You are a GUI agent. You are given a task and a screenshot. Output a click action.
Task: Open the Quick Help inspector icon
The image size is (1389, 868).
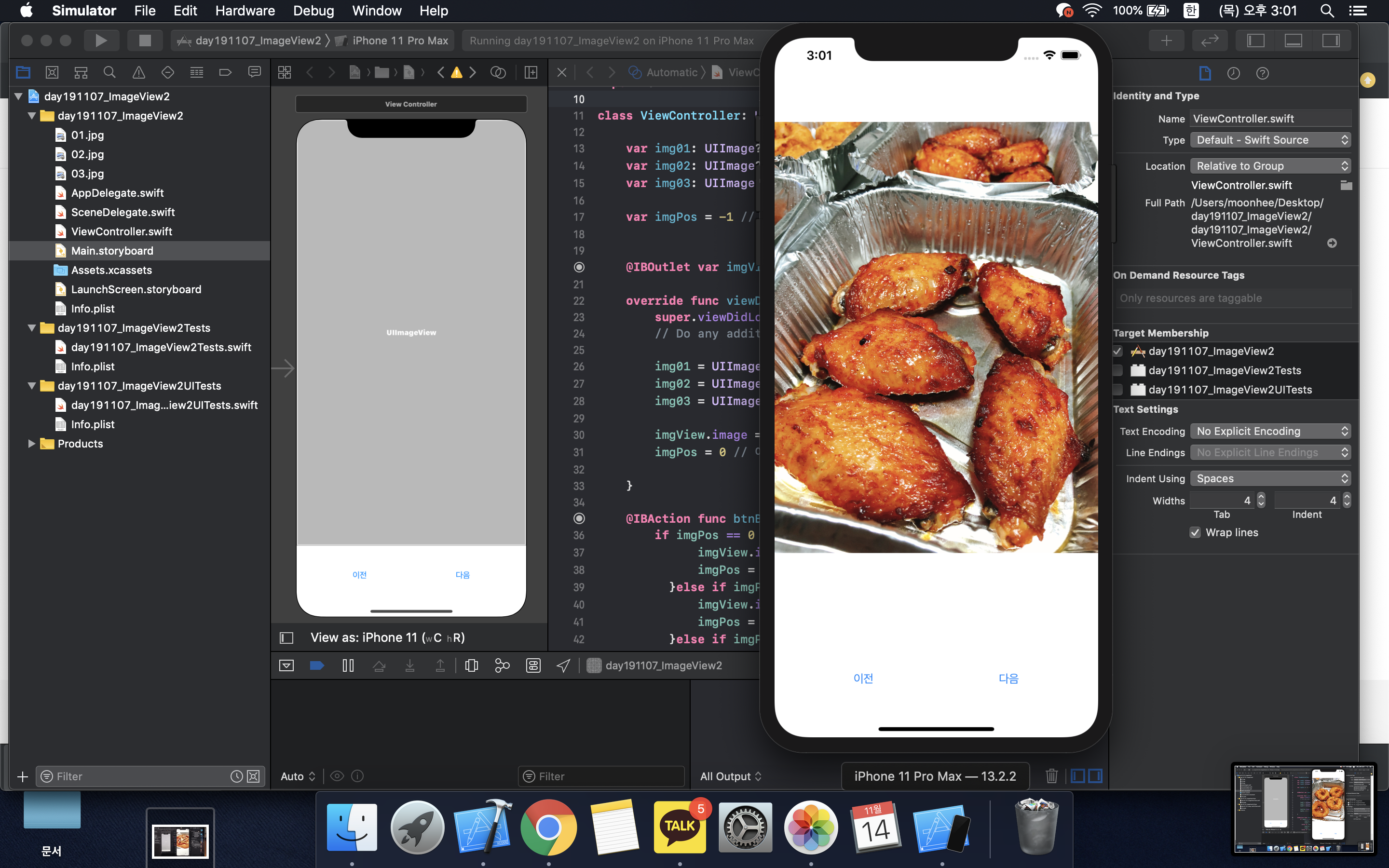pos(1262,73)
